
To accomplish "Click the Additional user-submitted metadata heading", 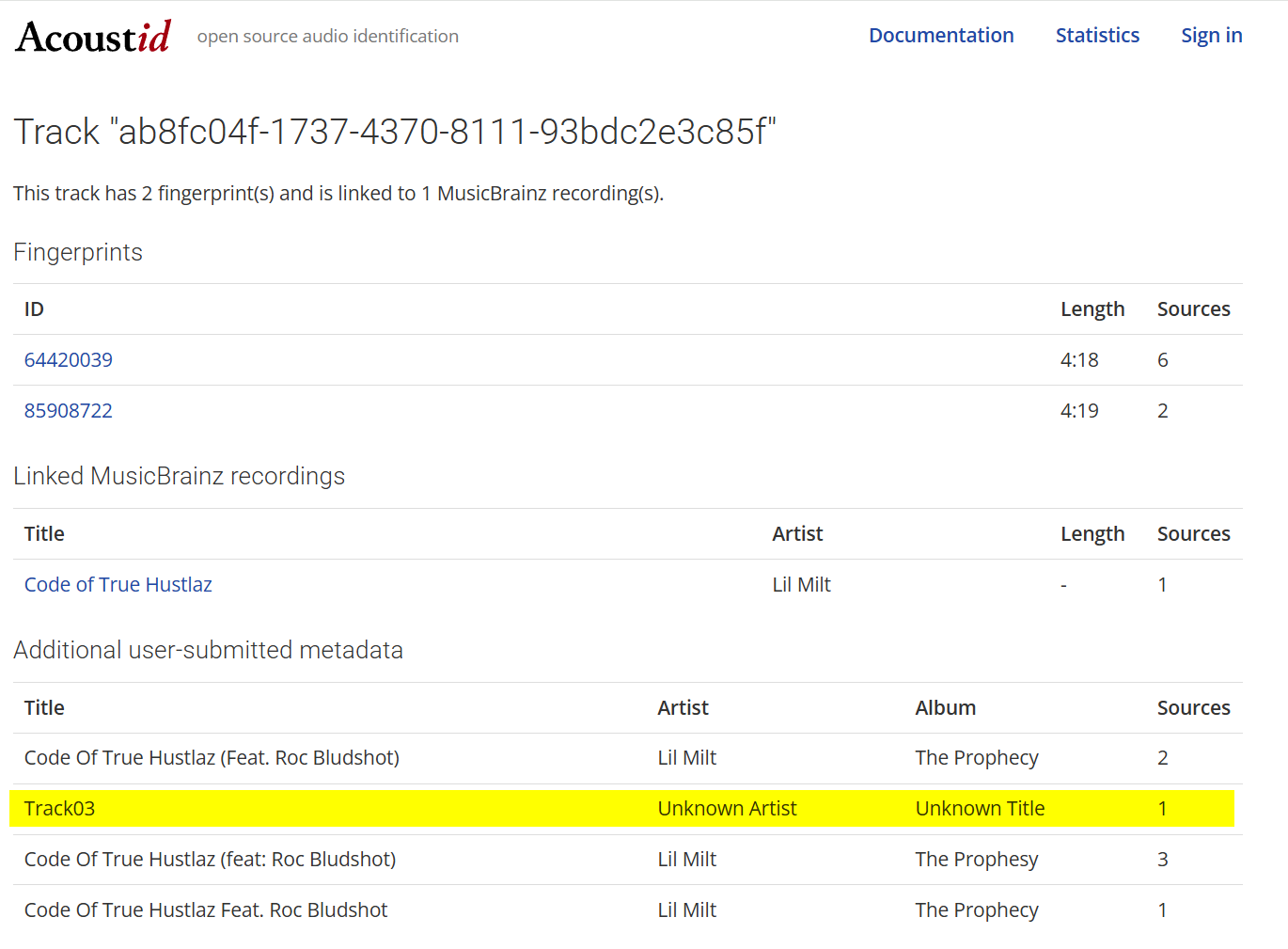I will (x=208, y=651).
